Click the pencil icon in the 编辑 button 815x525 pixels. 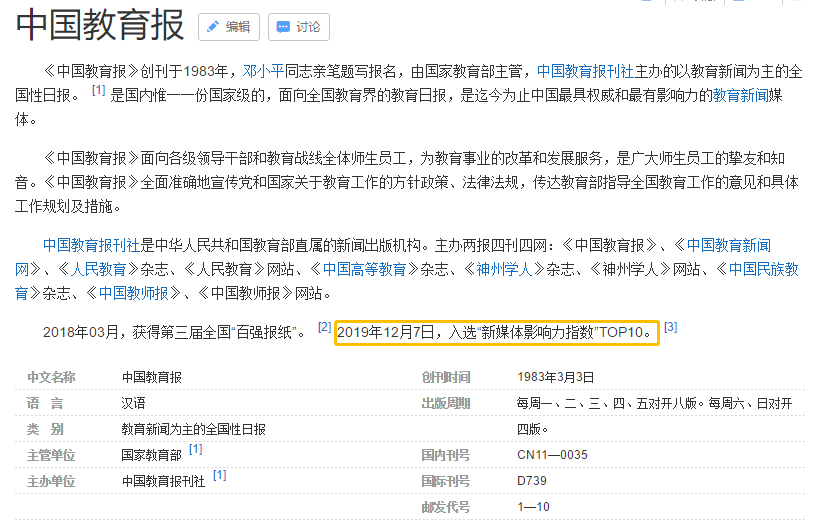pos(213,27)
